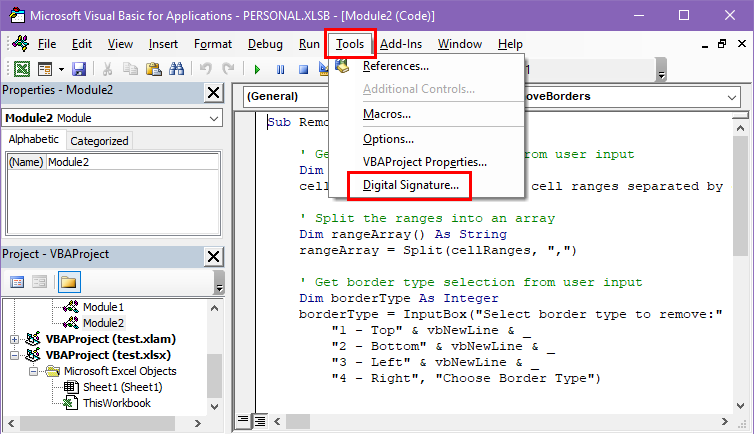Click the View Microsoft Excel toolbar icon
The image size is (754, 434).
pyautogui.click(x=22, y=69)
